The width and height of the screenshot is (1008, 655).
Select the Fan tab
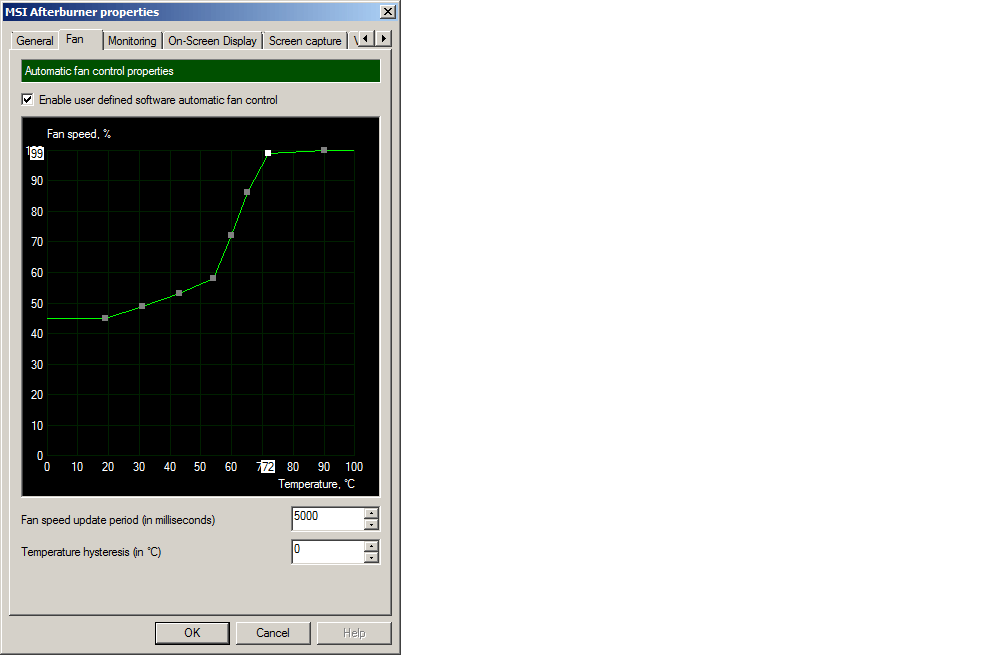click(75, 39)
